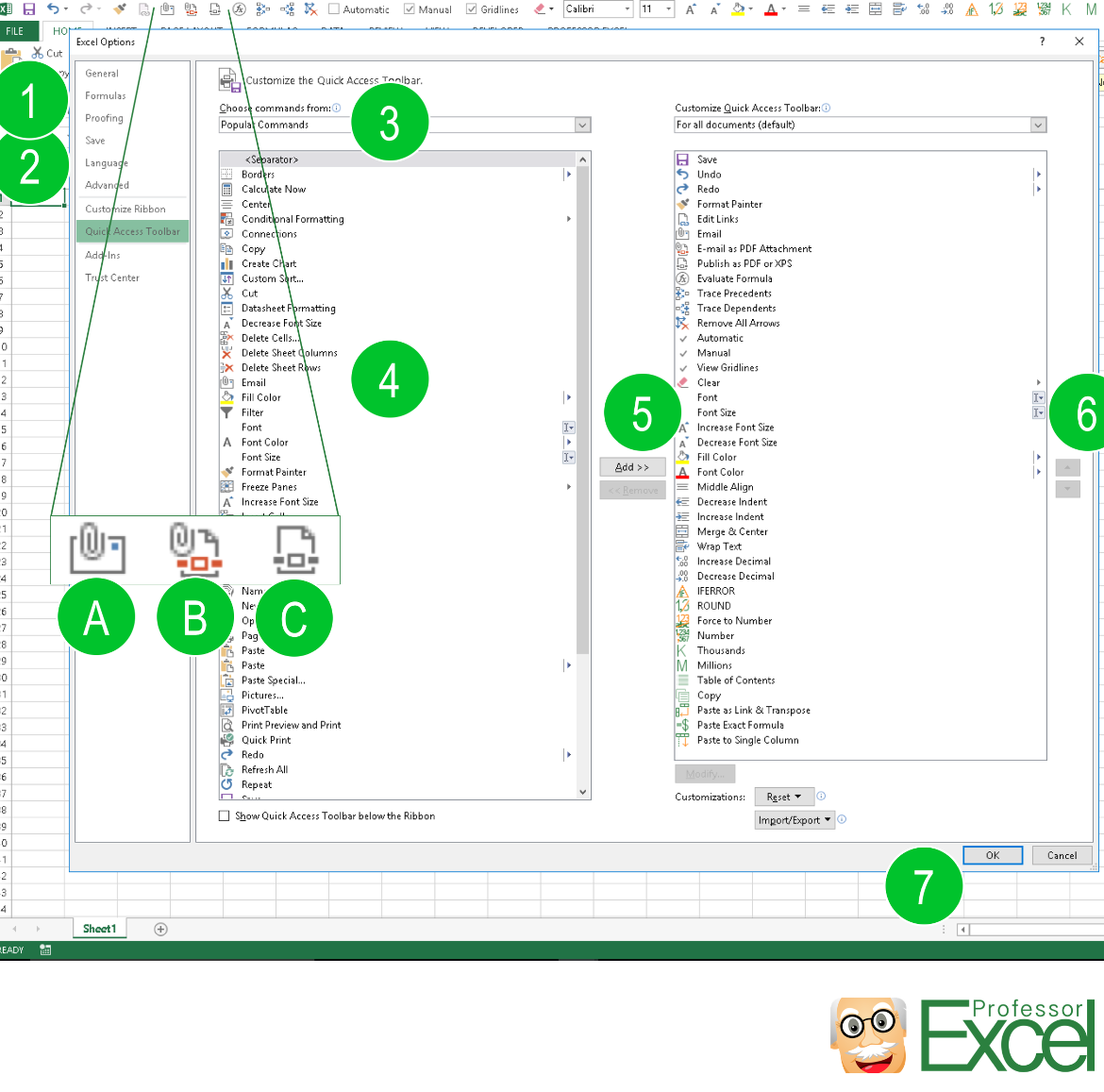The height and width of the screenshot is (1092, 1104).
Task: Click the Format Painter brush icon in the top toolbar
Action: [x=120, y=9]
